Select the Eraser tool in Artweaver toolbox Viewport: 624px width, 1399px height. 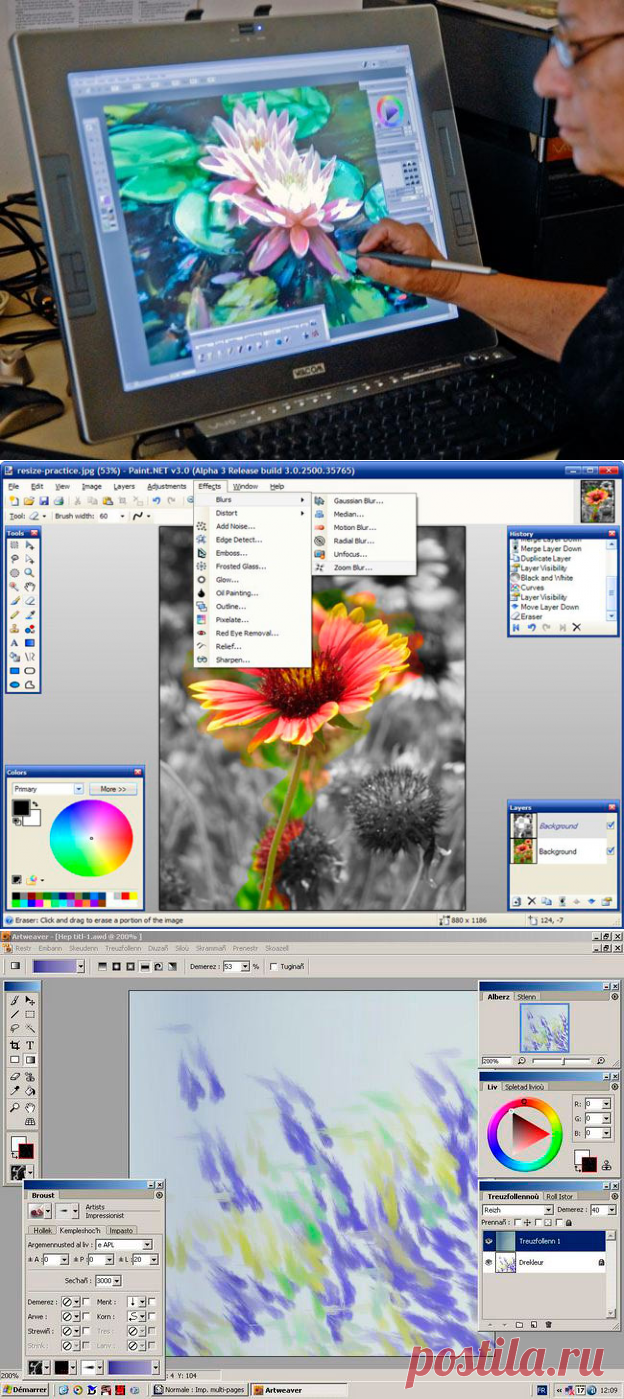click(15, 1076)
